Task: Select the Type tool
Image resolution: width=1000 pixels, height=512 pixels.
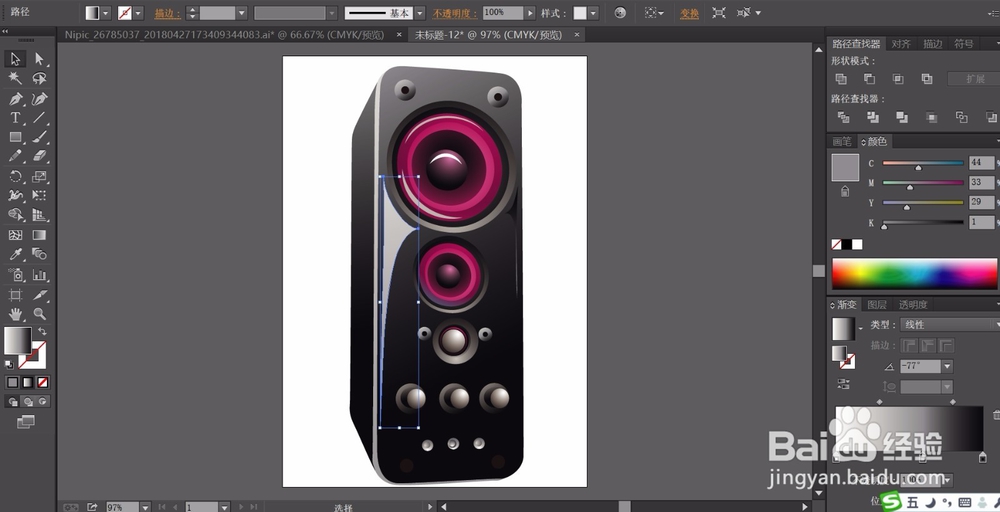Action: [x=15, y=118]
